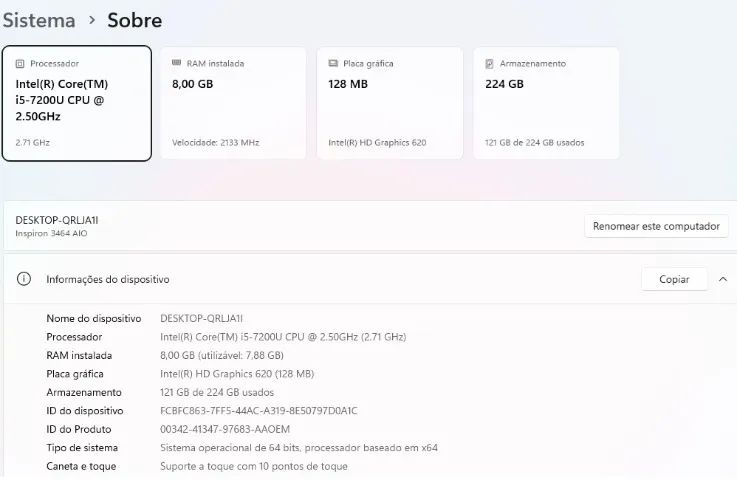Click Renomear este computador button
This screenshot has height=480, width=737.
click(x=656, y=226)
